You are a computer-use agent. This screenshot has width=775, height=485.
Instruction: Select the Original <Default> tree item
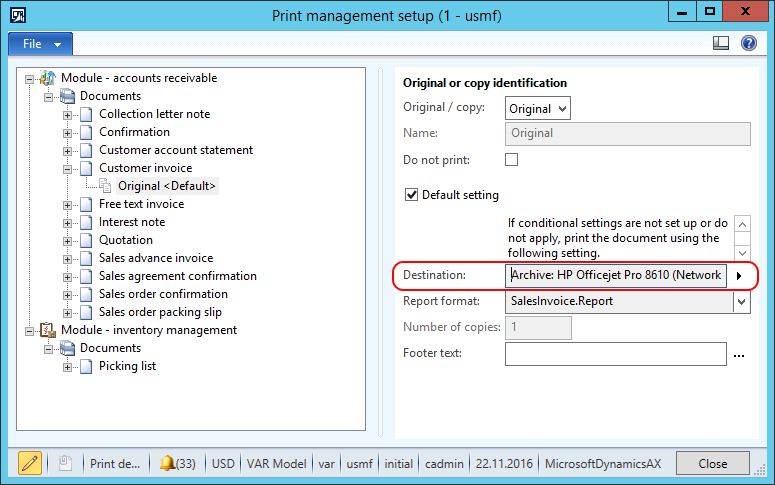[167, 186]
